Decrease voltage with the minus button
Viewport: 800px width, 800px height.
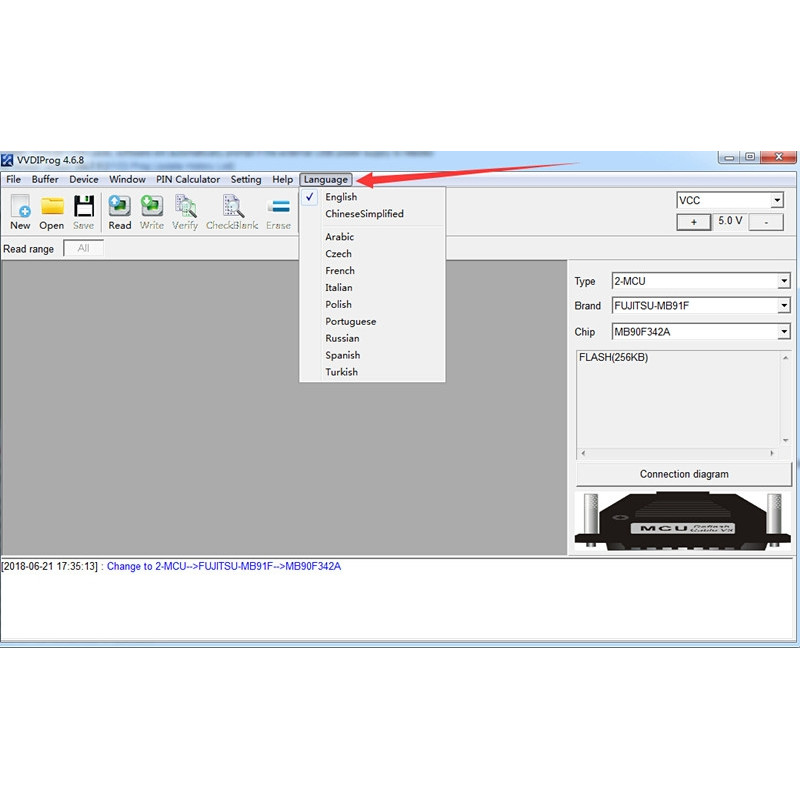coord(766,222)
